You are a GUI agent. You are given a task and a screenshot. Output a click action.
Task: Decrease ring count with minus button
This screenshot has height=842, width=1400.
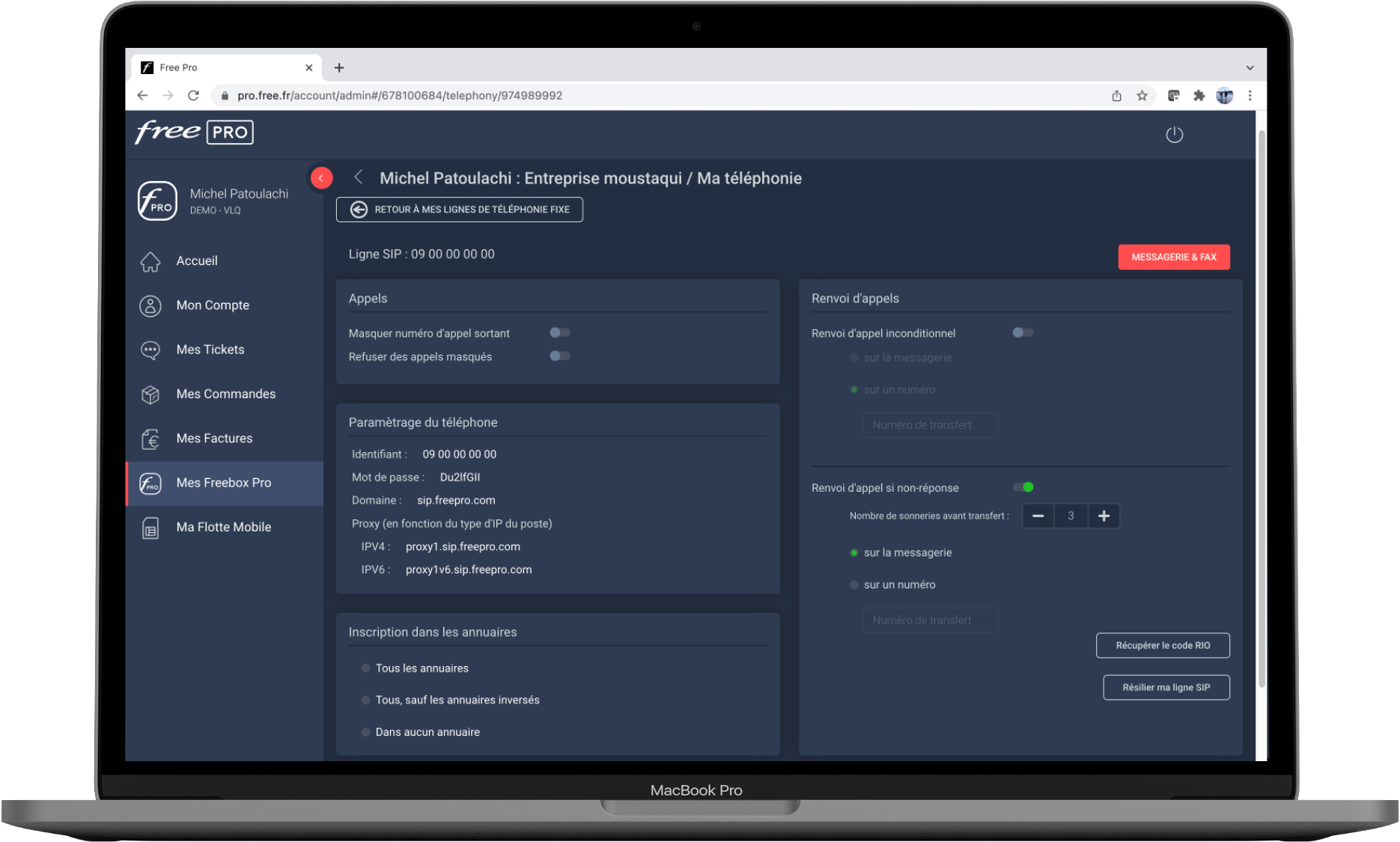pos(1038,516)
